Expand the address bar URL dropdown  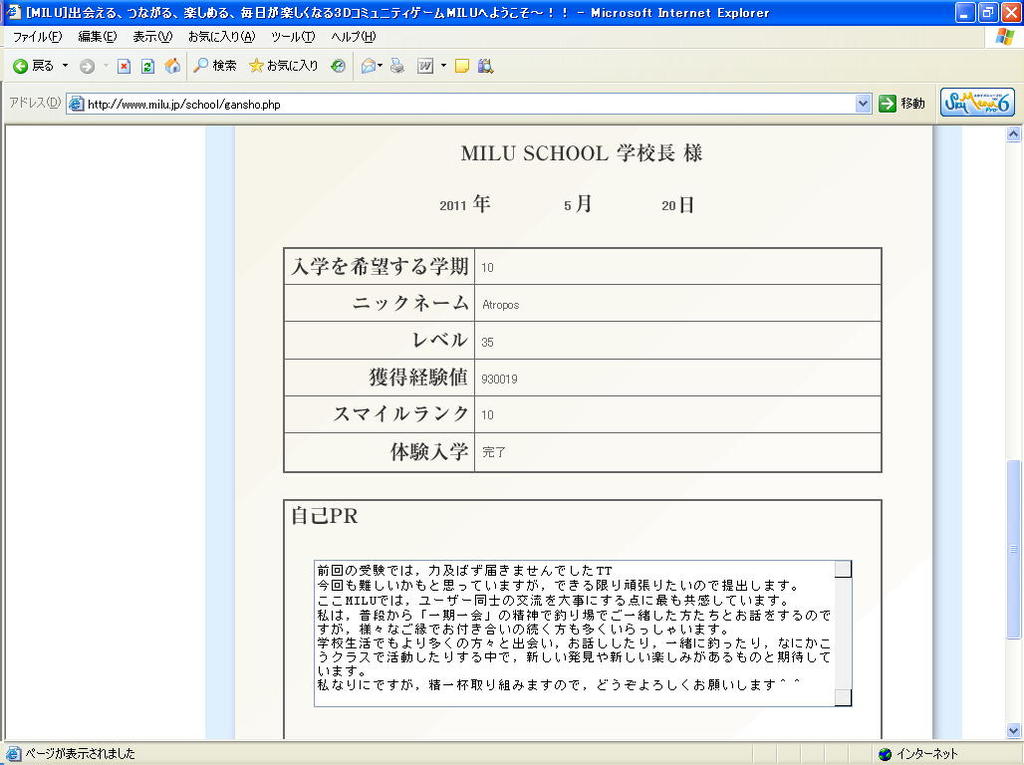(x=863, y=104)
